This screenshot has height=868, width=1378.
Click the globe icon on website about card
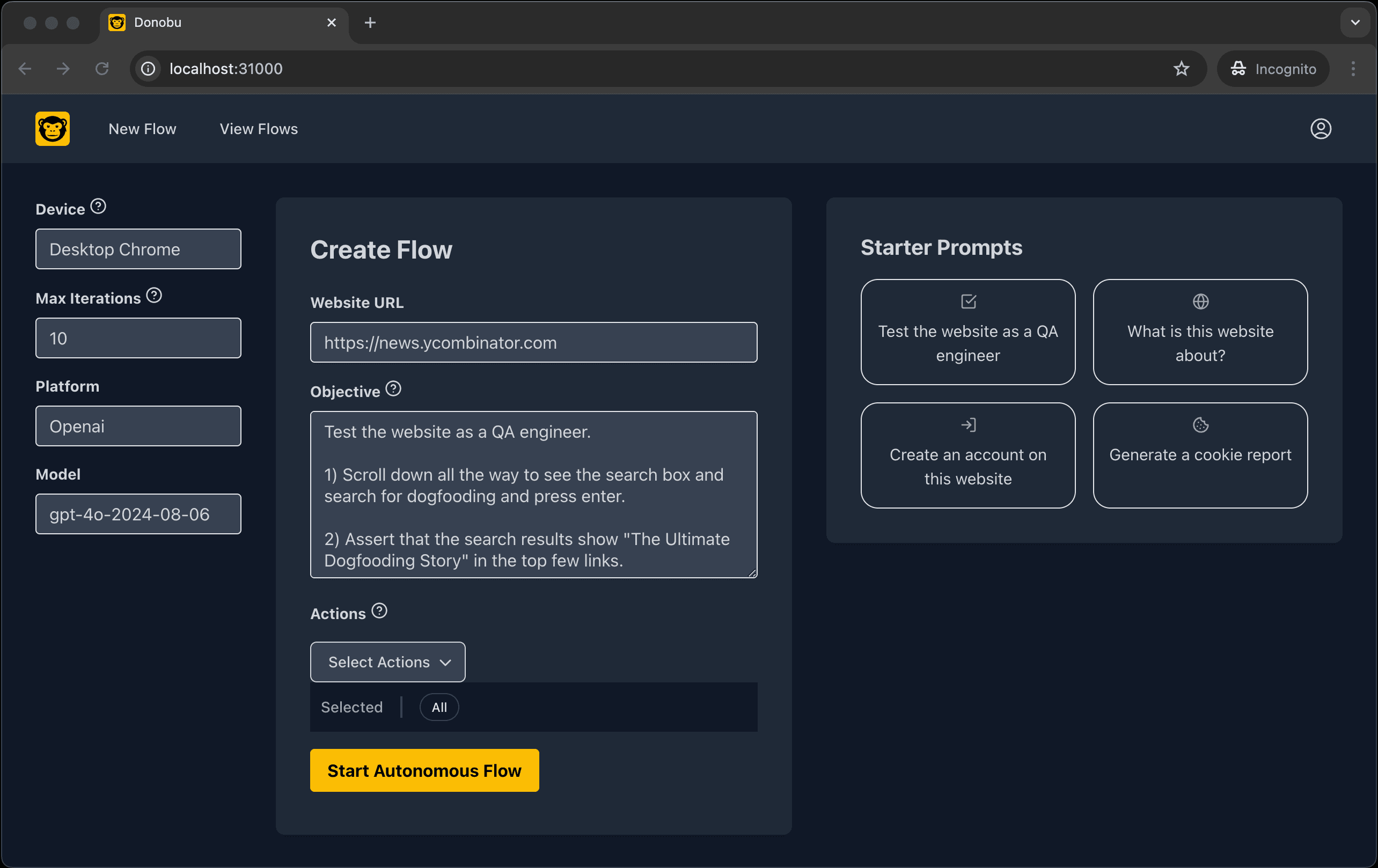coord(1200,301)
